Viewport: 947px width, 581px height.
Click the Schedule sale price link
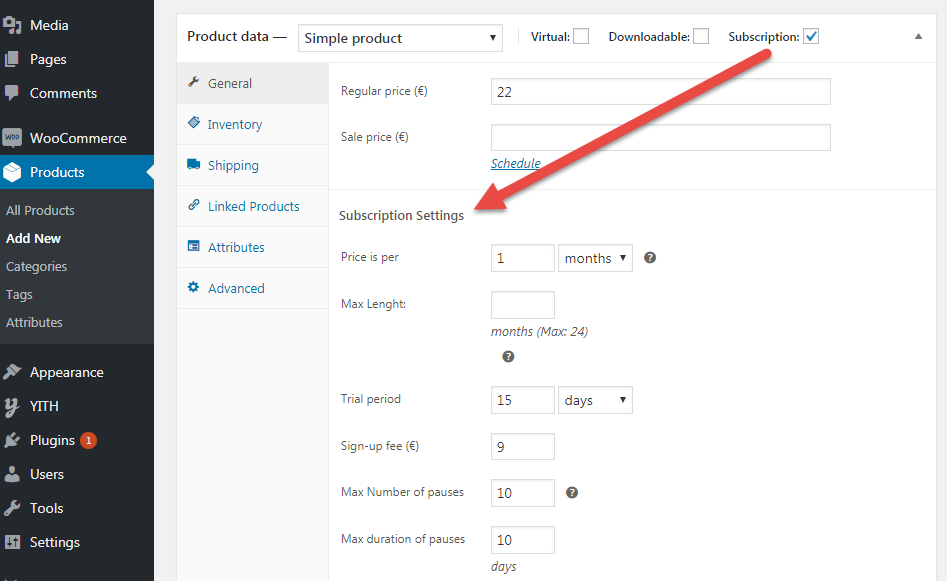pyautogui.click(x=515, y=163)
